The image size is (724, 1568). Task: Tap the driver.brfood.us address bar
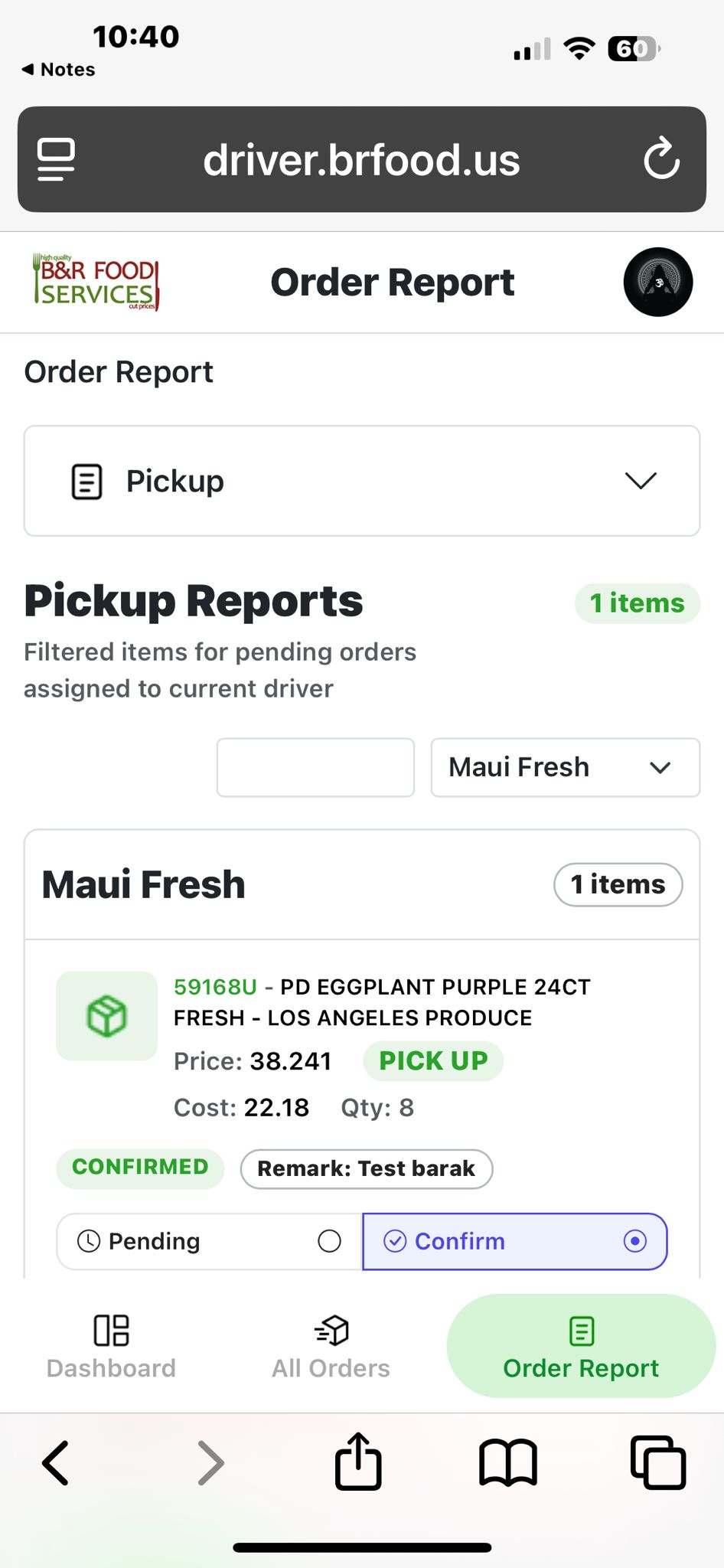coord(361,159)
